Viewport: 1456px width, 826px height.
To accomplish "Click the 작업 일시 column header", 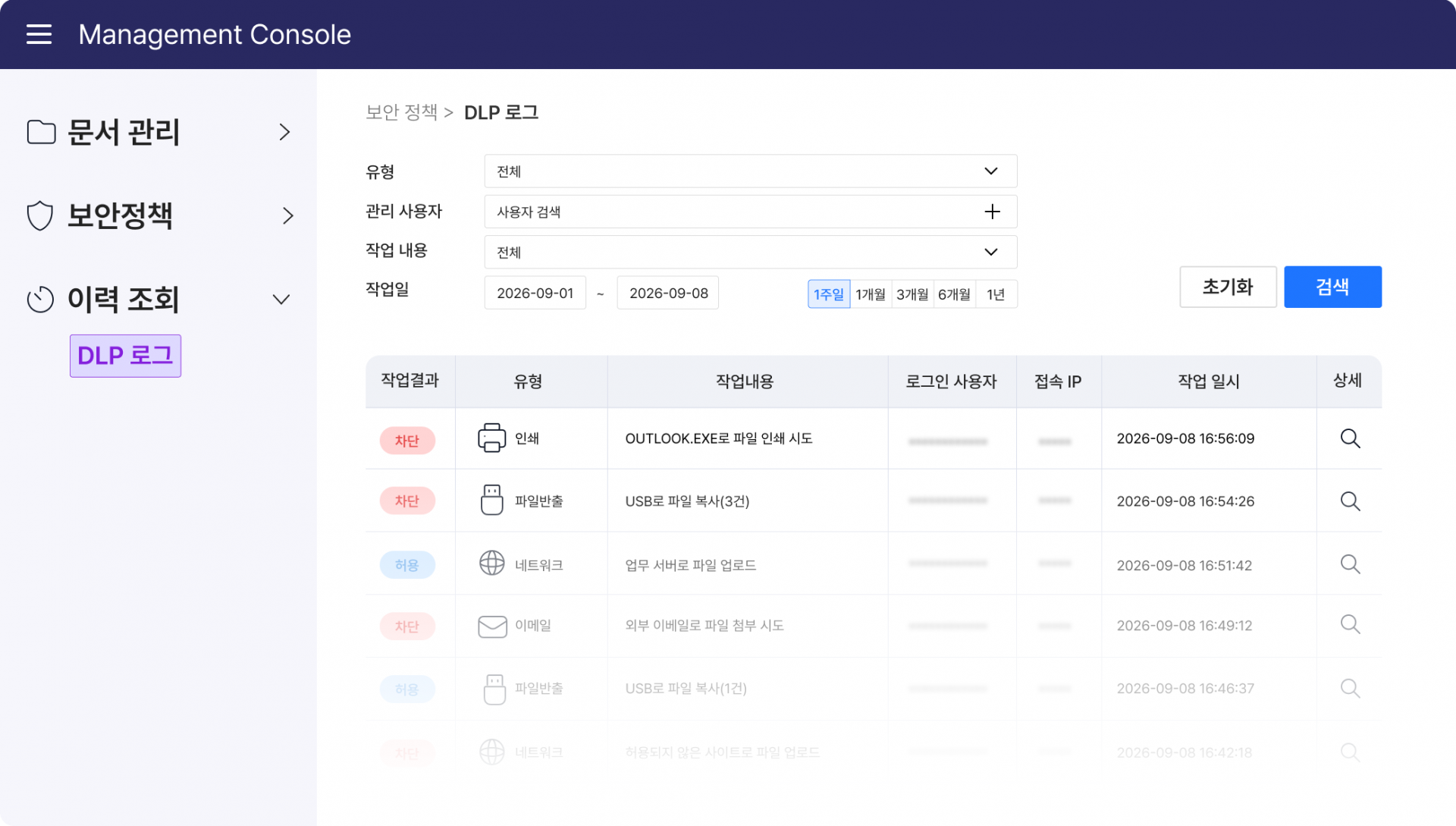I will pos(1209,382).
